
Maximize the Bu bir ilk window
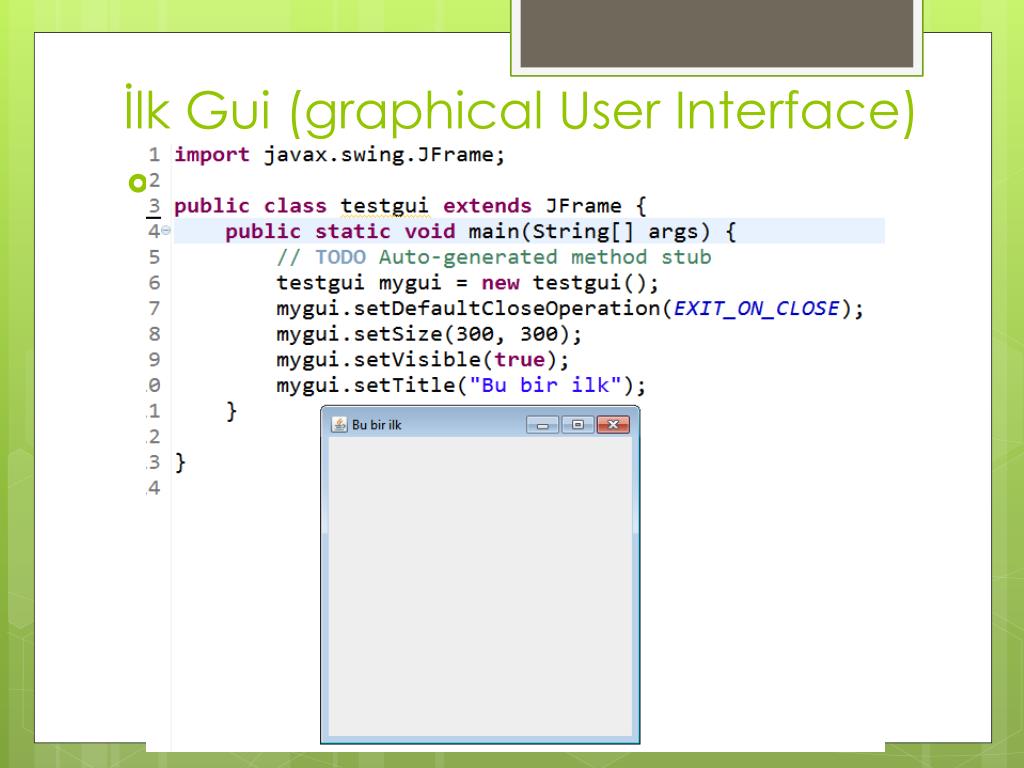click(578, 425)
